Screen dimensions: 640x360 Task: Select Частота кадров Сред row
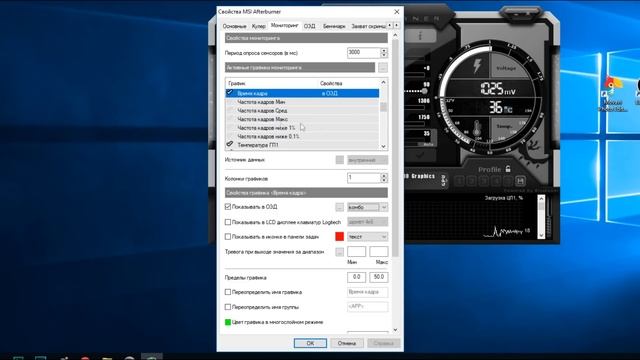tap(302, 111)
